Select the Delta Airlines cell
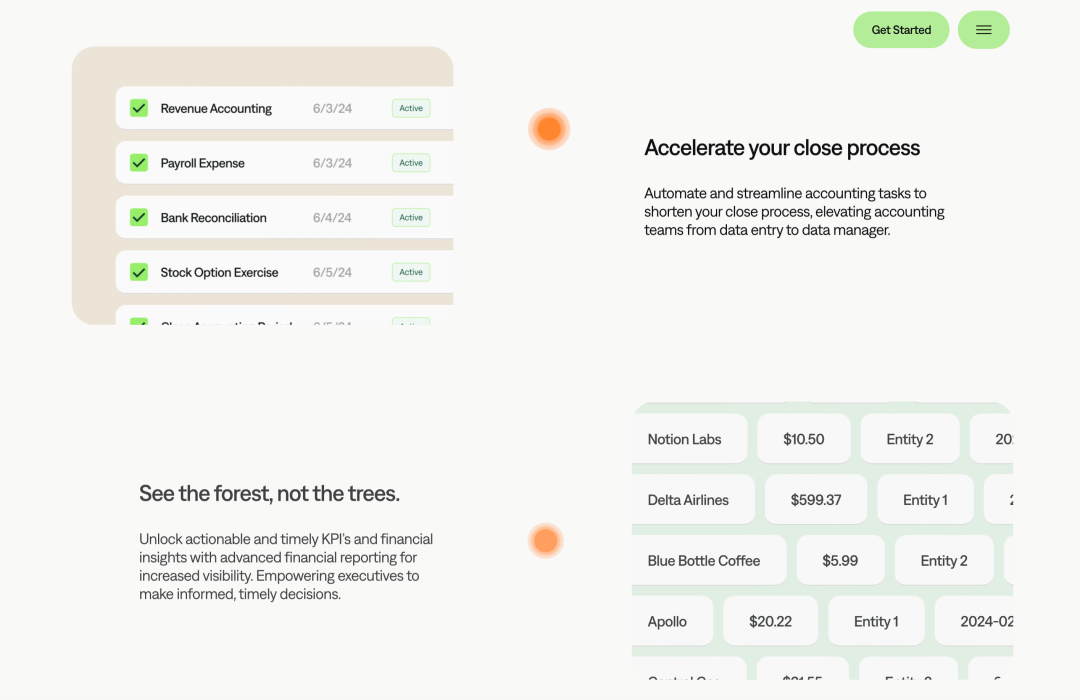The width and height of the screenshot is (1080, 700). tap(693, 500)
